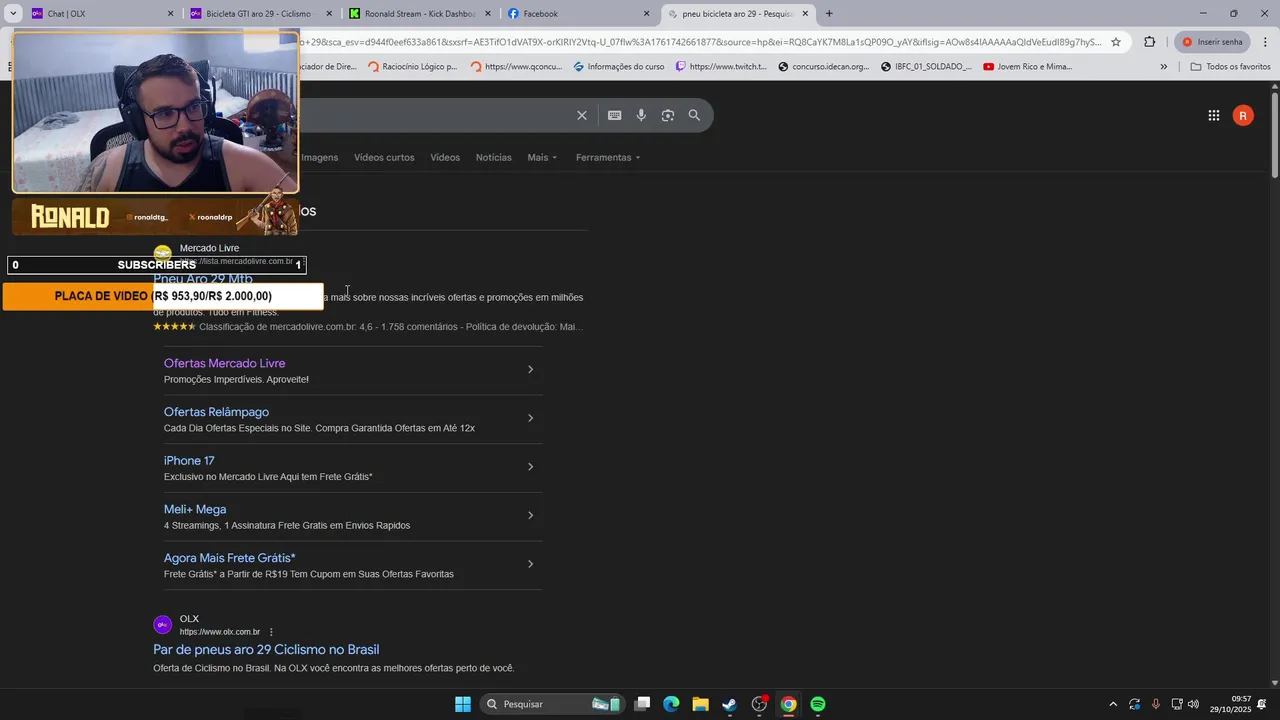Open the twitch.tv bookmark
Viewport: 1280px width, 720px height.
[721, 67]
